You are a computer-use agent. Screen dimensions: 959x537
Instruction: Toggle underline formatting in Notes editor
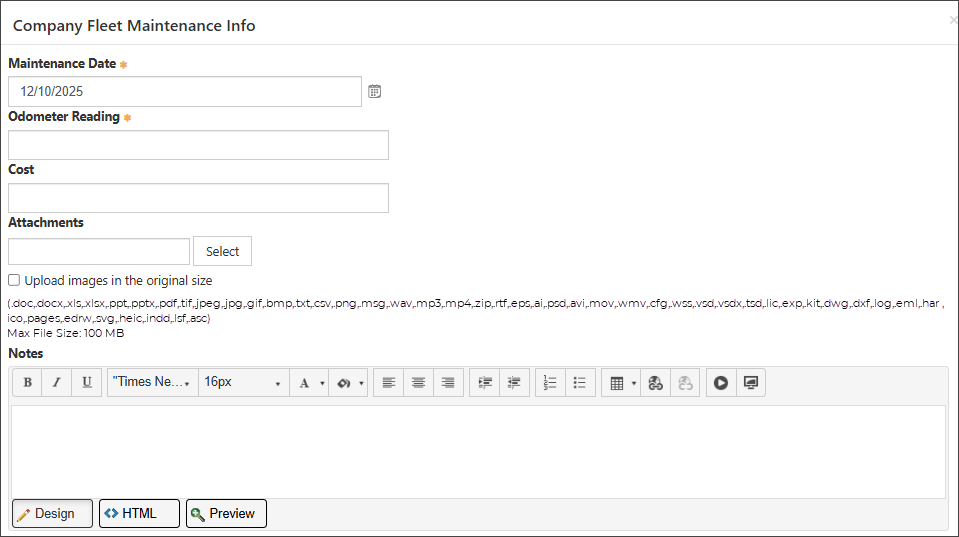click(x=87, y=382)
